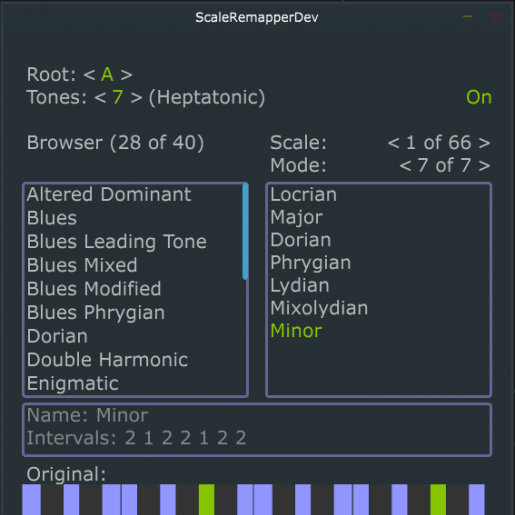This screenshot has width=515, height=515.
Task: Advance to the next Mode arrow
Action: click(x=484, y=166)
